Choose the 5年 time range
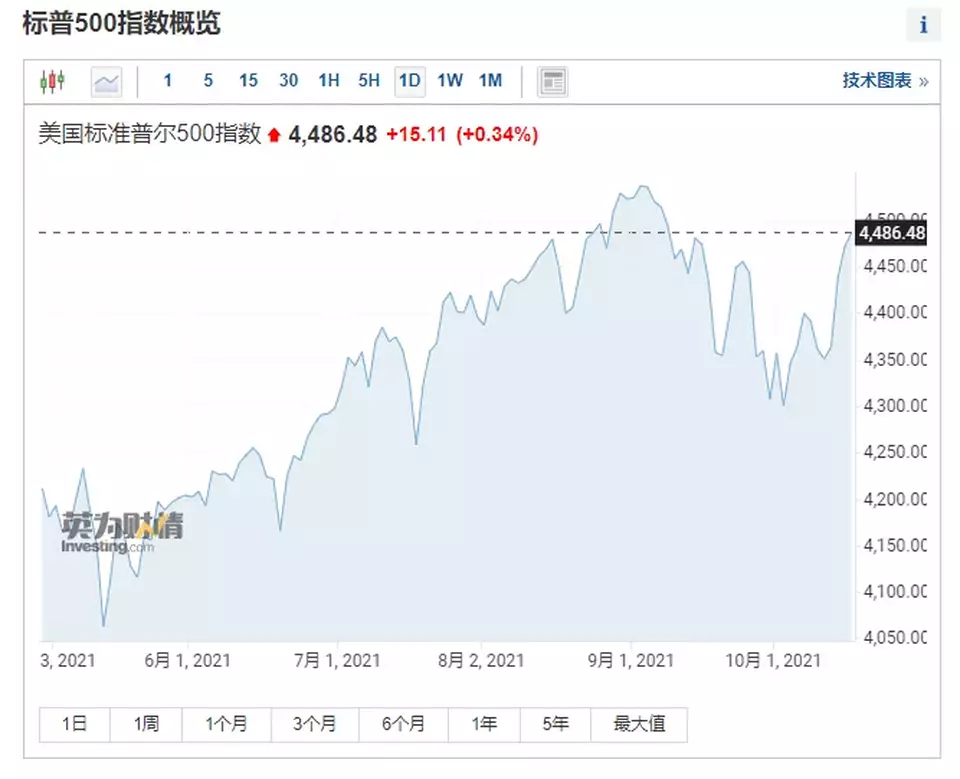The height and width of the screenshot is (779, 960). 556,724
